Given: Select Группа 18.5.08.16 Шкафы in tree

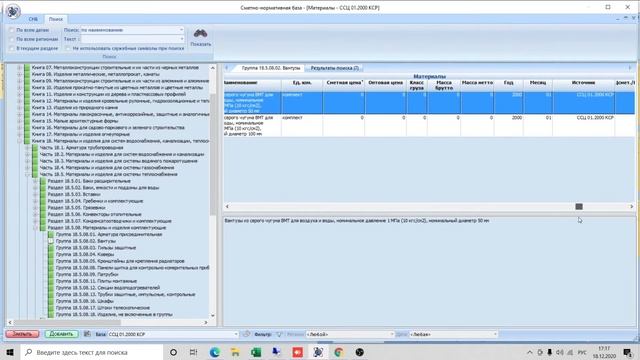Looking at the screenshot, I should (84, 301).
